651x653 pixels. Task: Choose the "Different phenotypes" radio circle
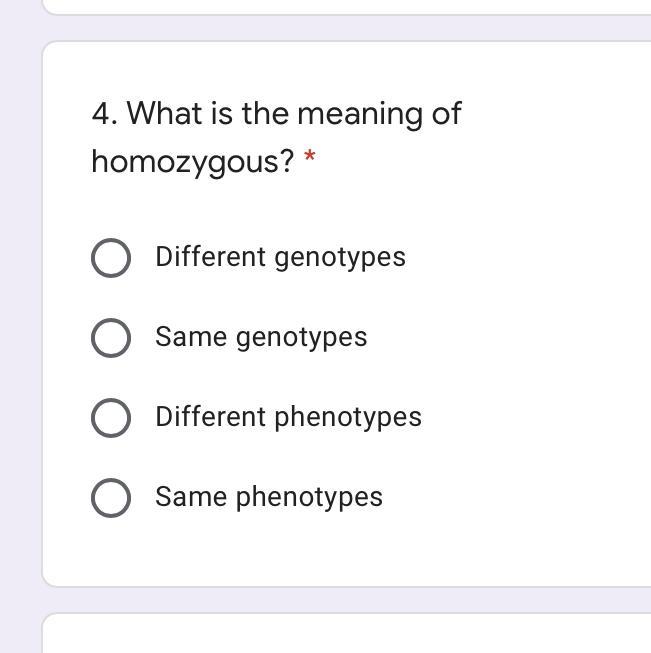coord(110,418)
